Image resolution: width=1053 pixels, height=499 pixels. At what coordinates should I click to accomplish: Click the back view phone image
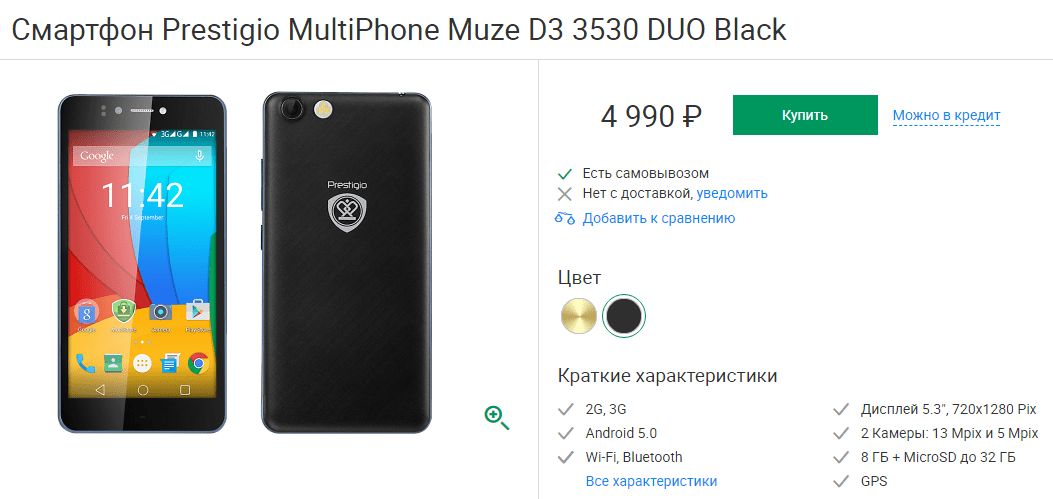click(347, 261)
